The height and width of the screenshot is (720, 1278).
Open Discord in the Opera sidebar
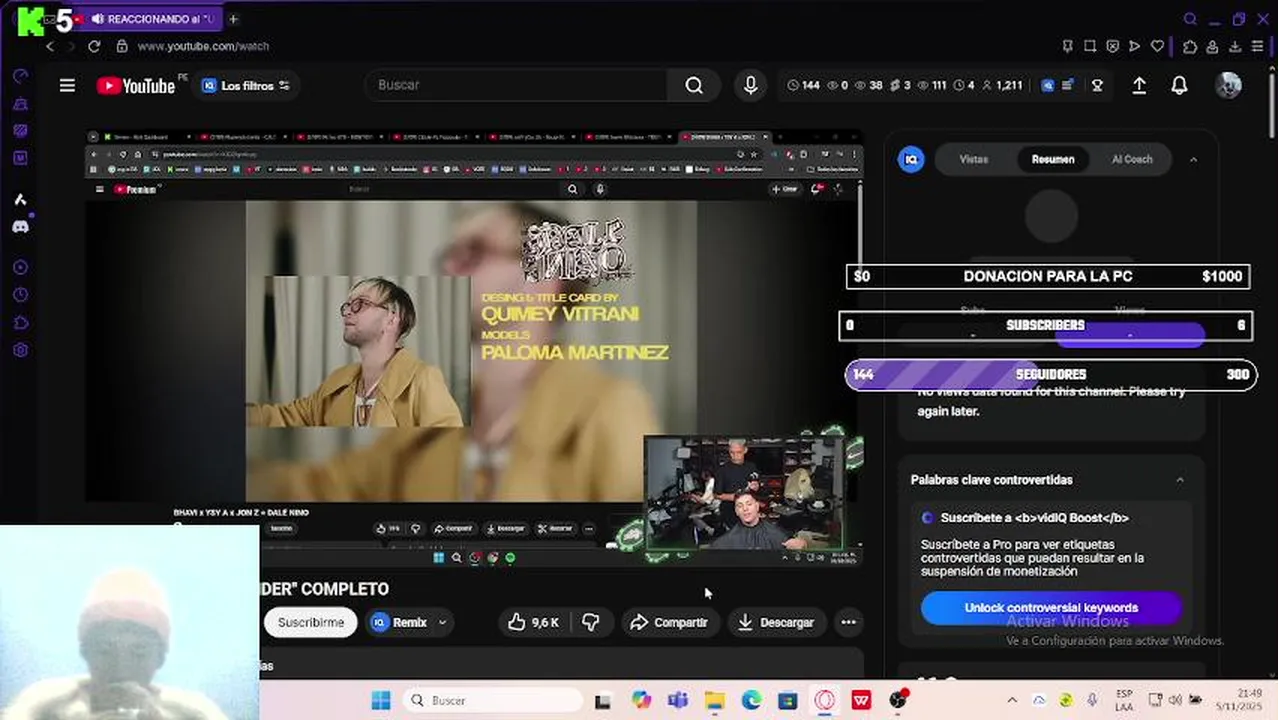[20, 227]
